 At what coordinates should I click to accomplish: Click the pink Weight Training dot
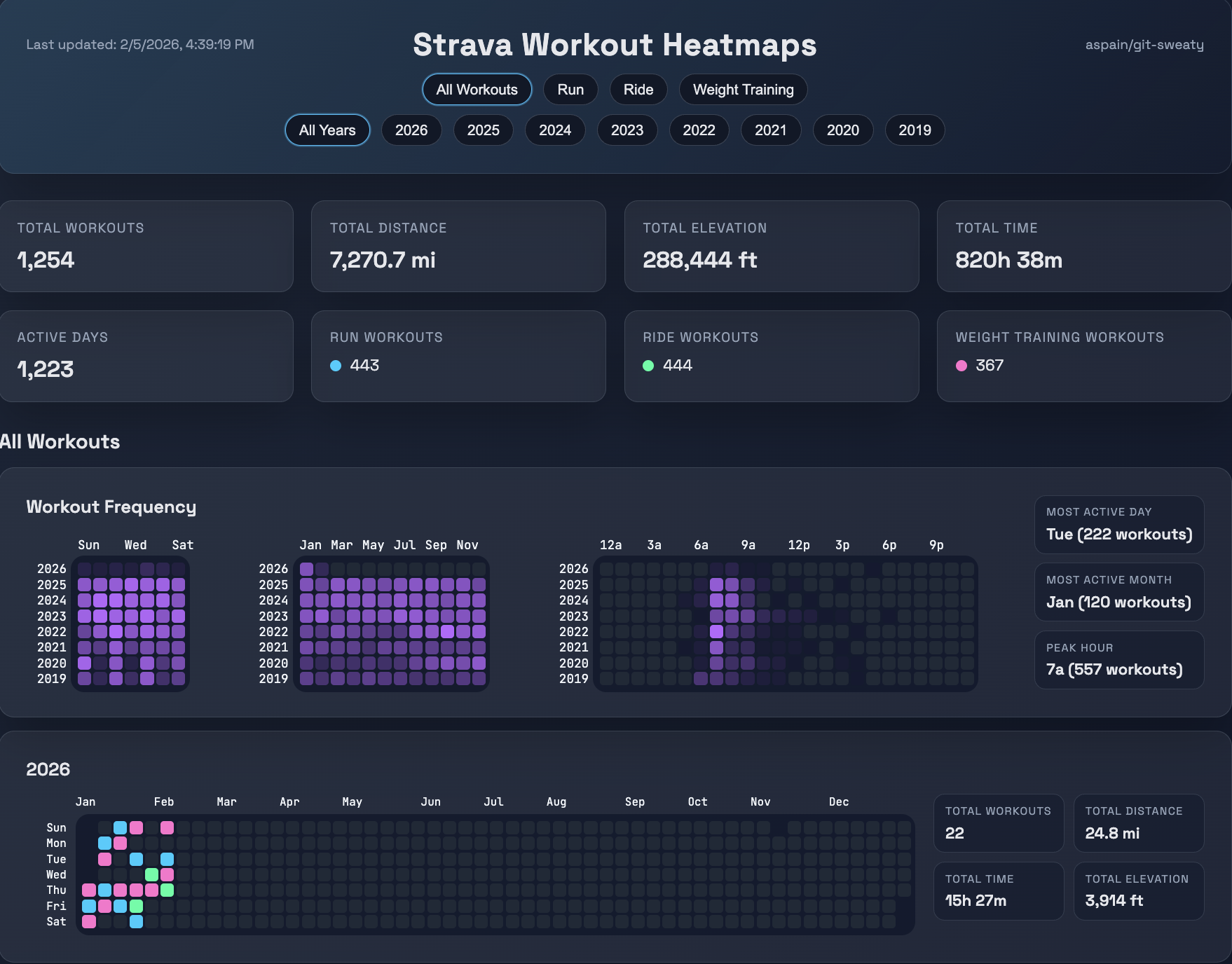961,365
